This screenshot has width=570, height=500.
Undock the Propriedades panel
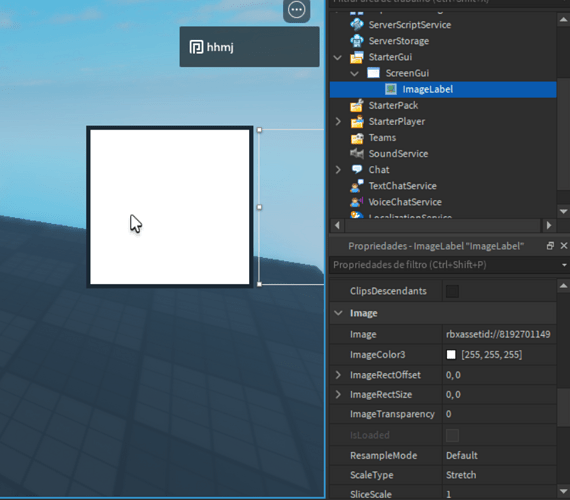tap(550, 246)
